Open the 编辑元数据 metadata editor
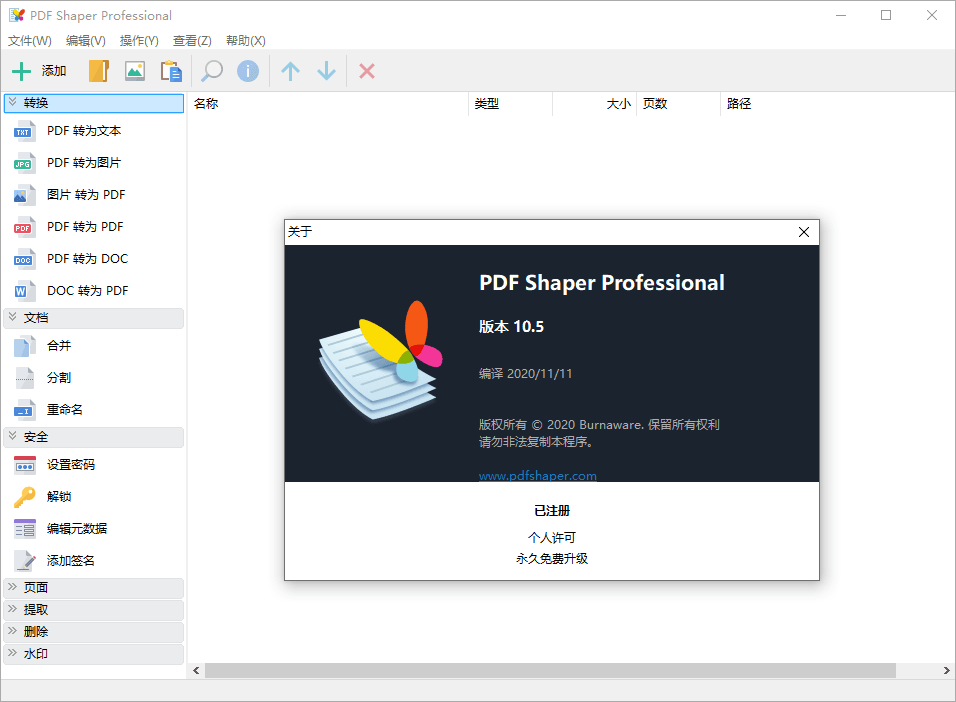 pyautogui.click(x=75, y=528)
